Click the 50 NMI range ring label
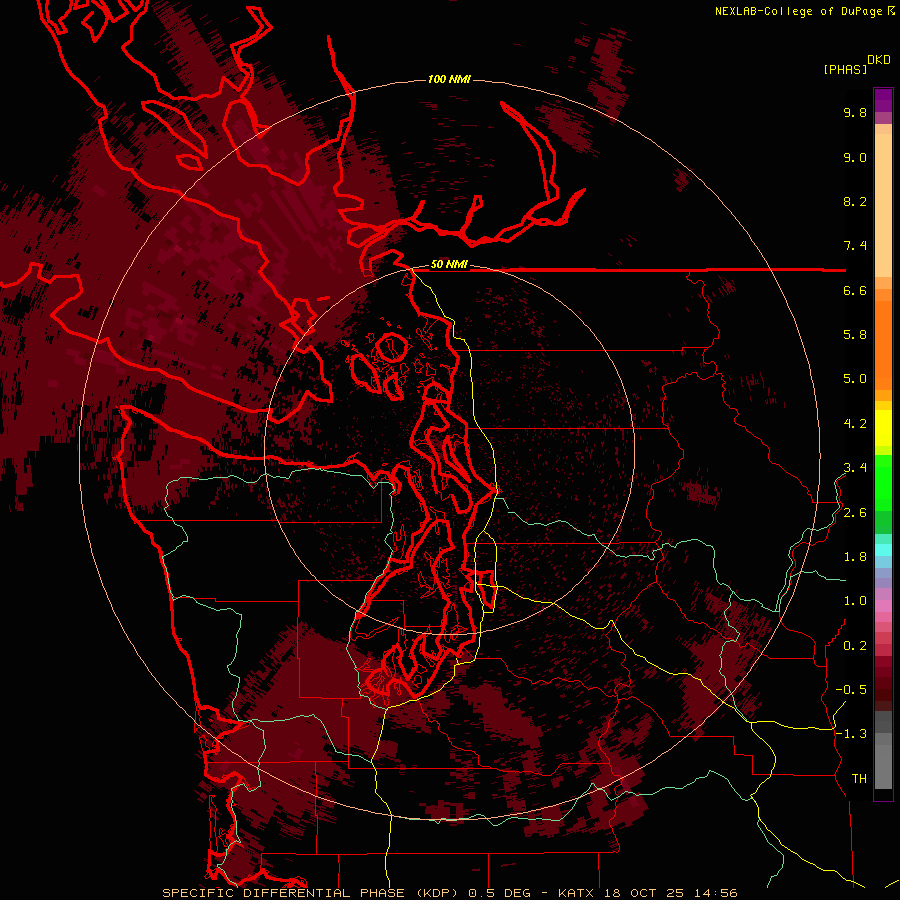Viewport: 900px width, 900px height. tap(449, 264)
